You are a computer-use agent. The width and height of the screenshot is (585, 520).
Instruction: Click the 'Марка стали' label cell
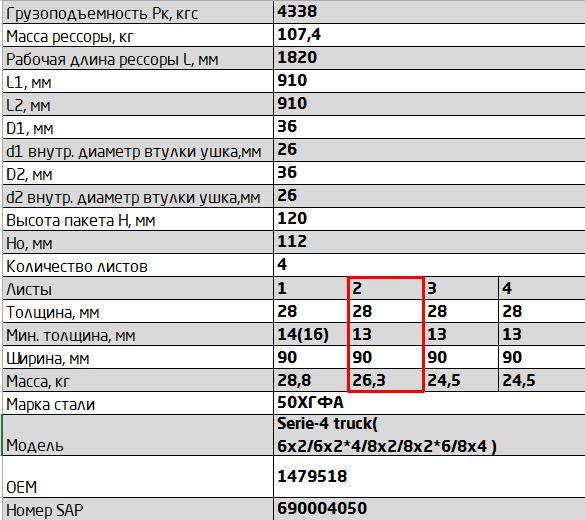coord(138,403)
